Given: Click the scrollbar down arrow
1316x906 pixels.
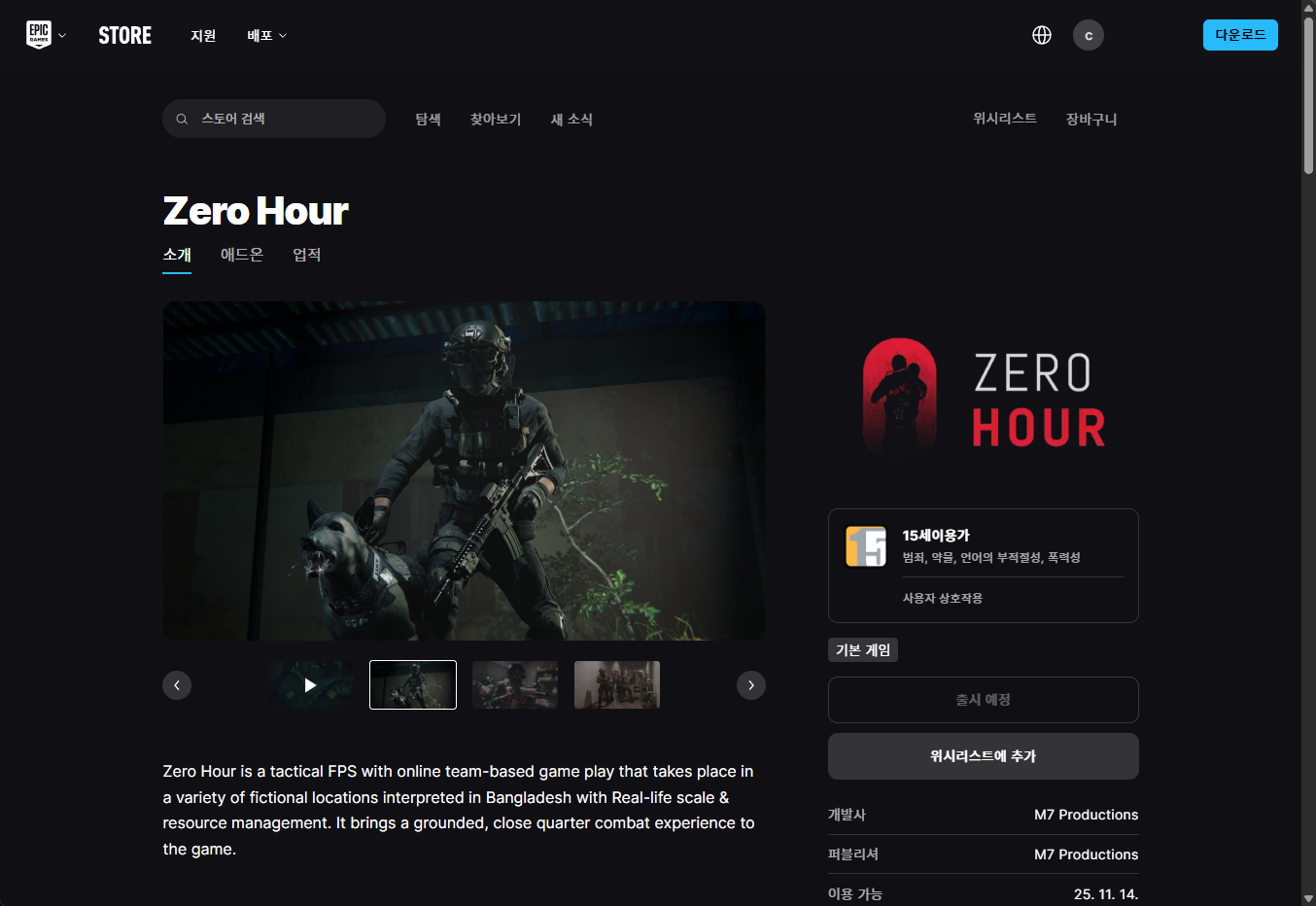Looking at the screenshot, I should (x=1308, y=898).
